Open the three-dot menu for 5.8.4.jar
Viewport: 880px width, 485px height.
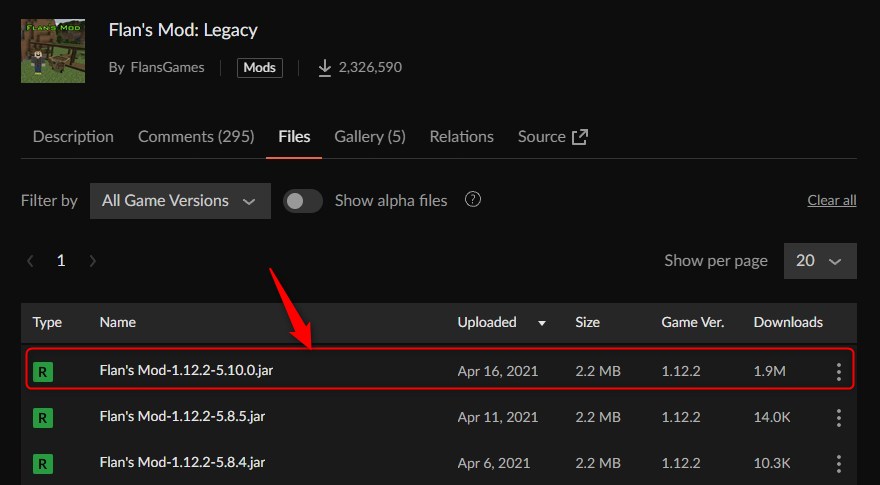(x=838, y=464)
